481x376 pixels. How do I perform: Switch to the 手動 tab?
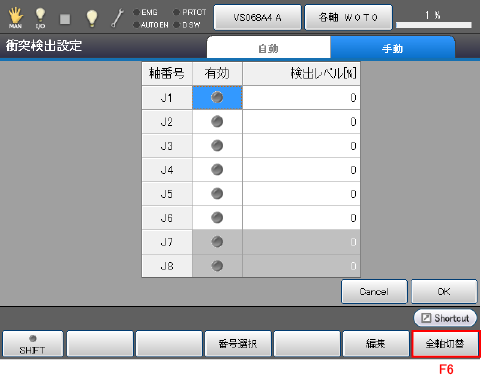pyautogui.click(x=392, y=48)
